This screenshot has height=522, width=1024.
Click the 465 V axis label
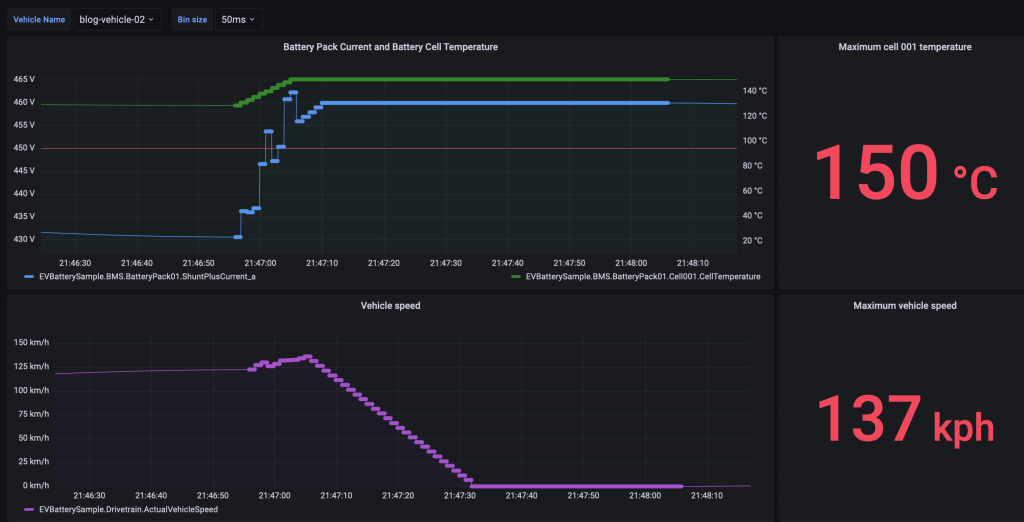24,79
